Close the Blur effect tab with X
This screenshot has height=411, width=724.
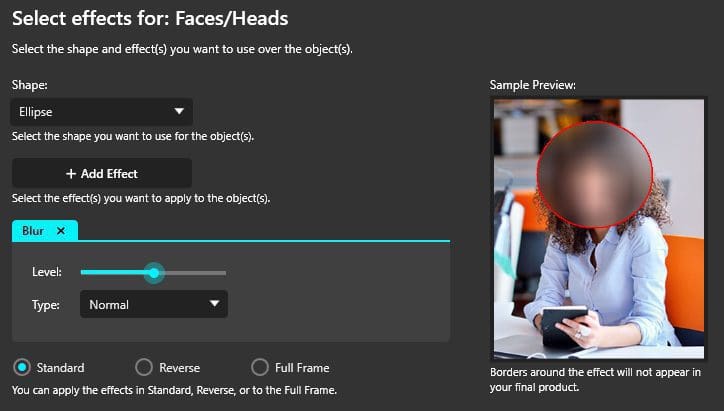tap(61, 230)
